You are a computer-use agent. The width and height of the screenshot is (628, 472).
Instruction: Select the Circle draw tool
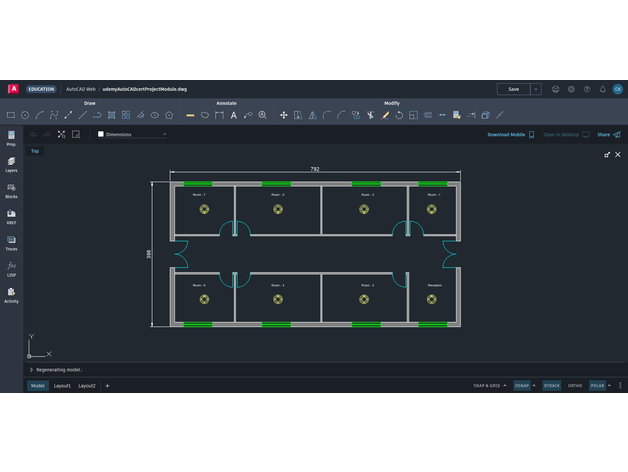click(25, 115)
